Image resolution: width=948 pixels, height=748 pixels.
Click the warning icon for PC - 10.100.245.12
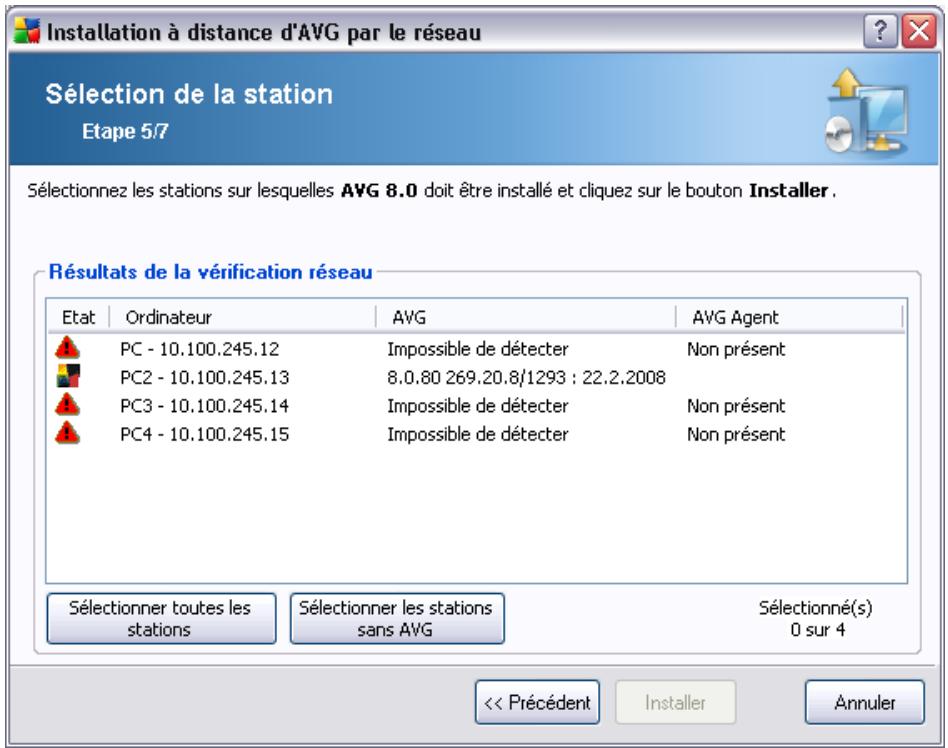tap(67, 348)
